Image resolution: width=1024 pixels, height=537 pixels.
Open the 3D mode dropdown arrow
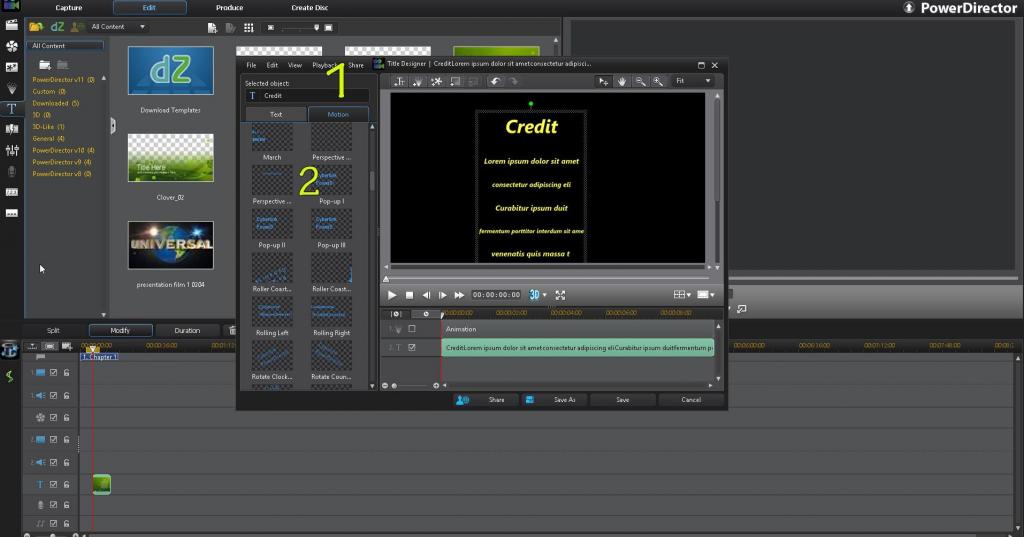(545, 295)
